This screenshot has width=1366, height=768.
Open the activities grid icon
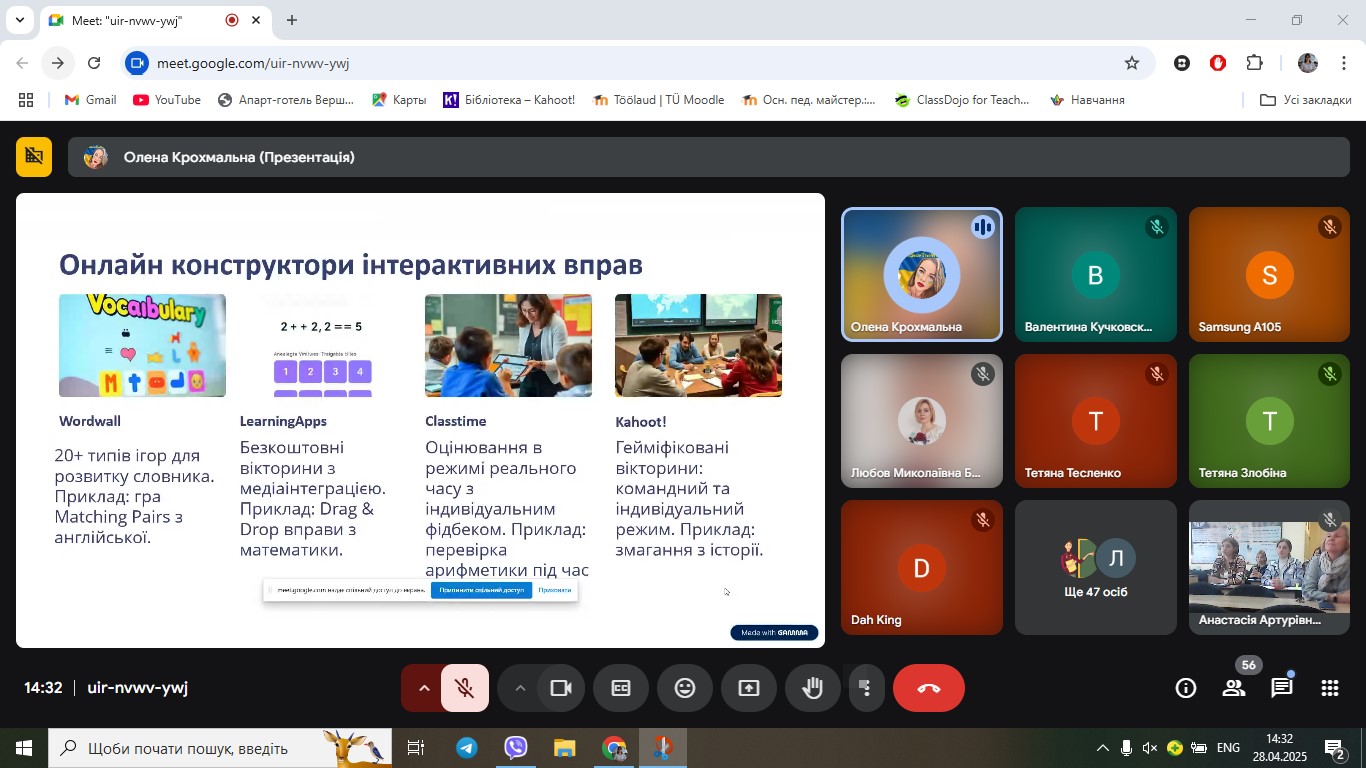[1330, 688]
